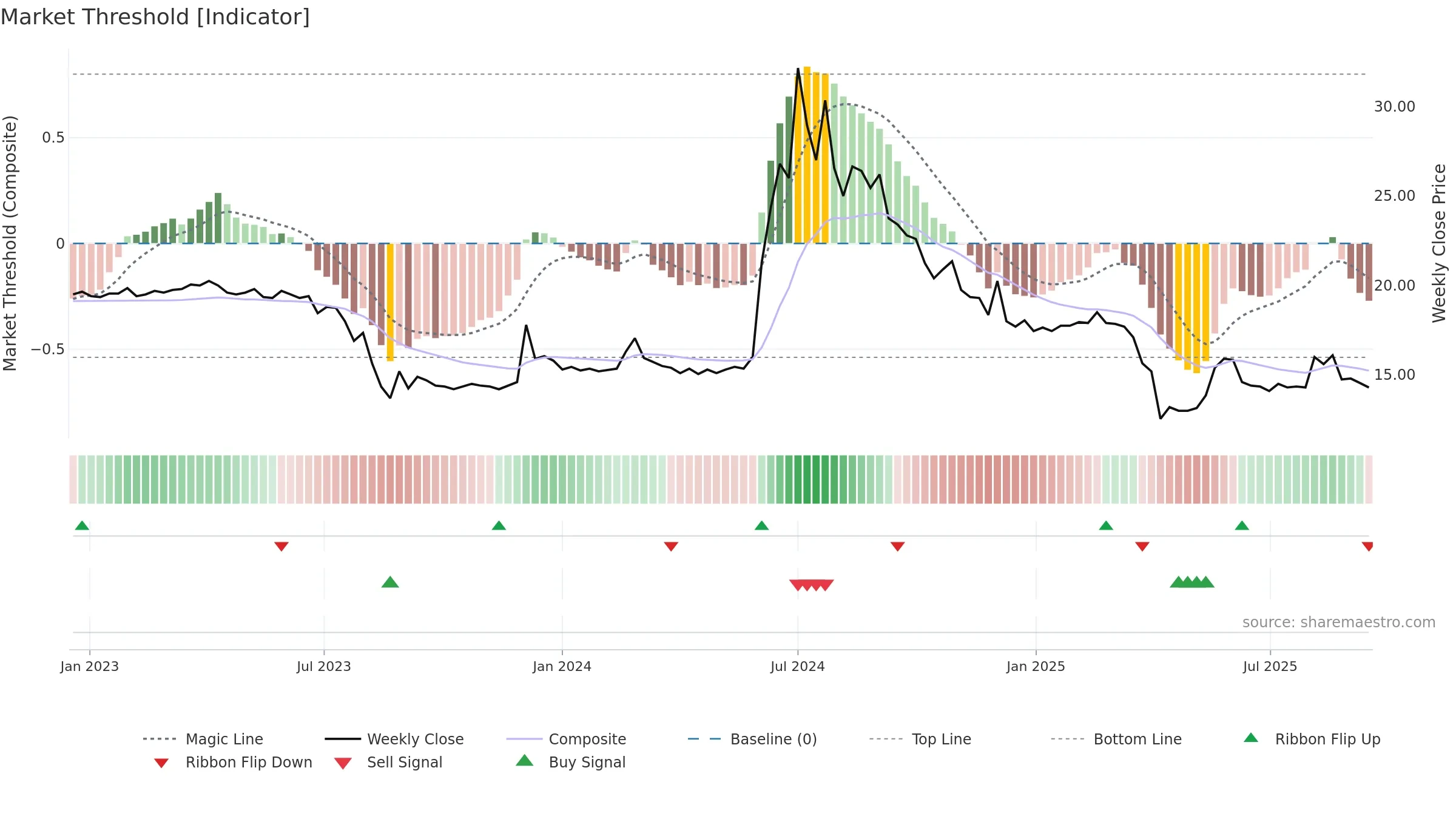Click the ribbon flip down marker near Mar 2024
The image size is (1456, 819).
(x=671, y=547)
